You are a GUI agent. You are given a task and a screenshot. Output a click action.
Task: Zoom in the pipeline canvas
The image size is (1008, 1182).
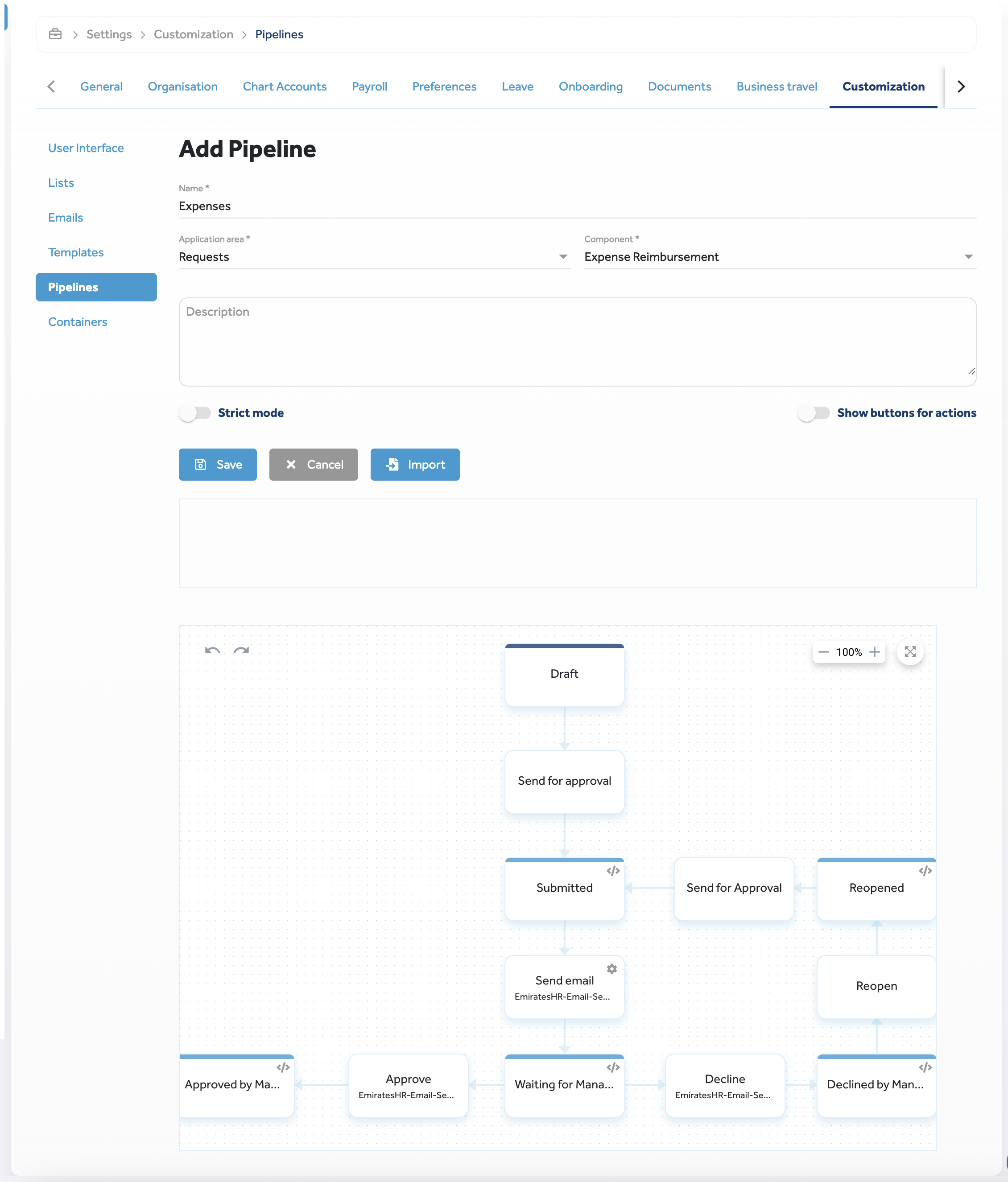coord(875,652)
